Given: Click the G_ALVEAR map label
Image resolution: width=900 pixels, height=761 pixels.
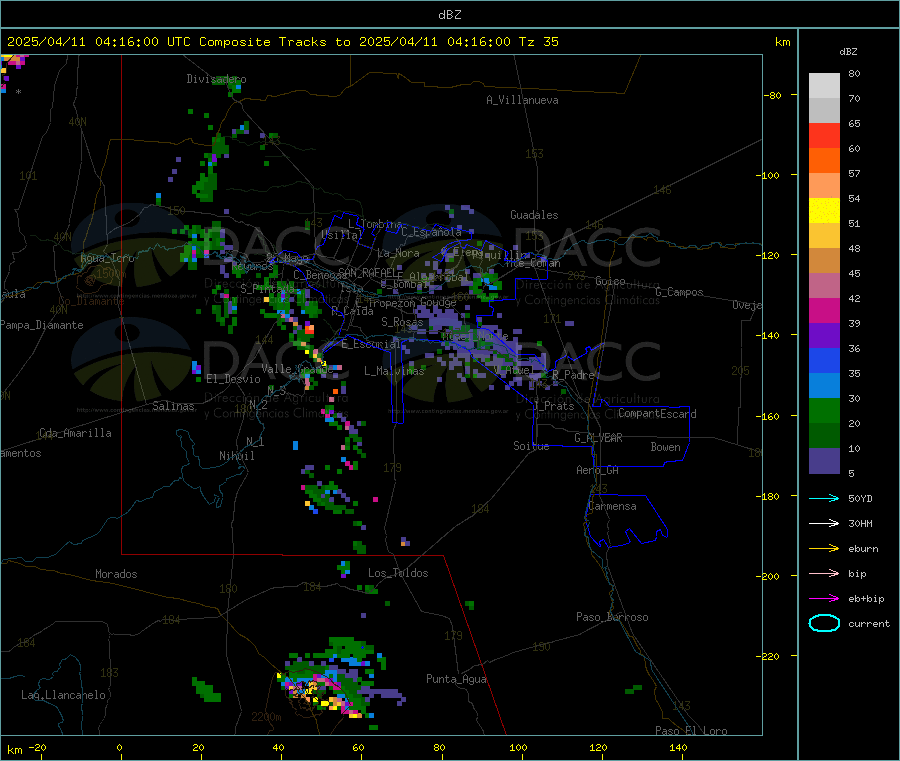Looking at the screenshot, I should click(x=598, y=438).
